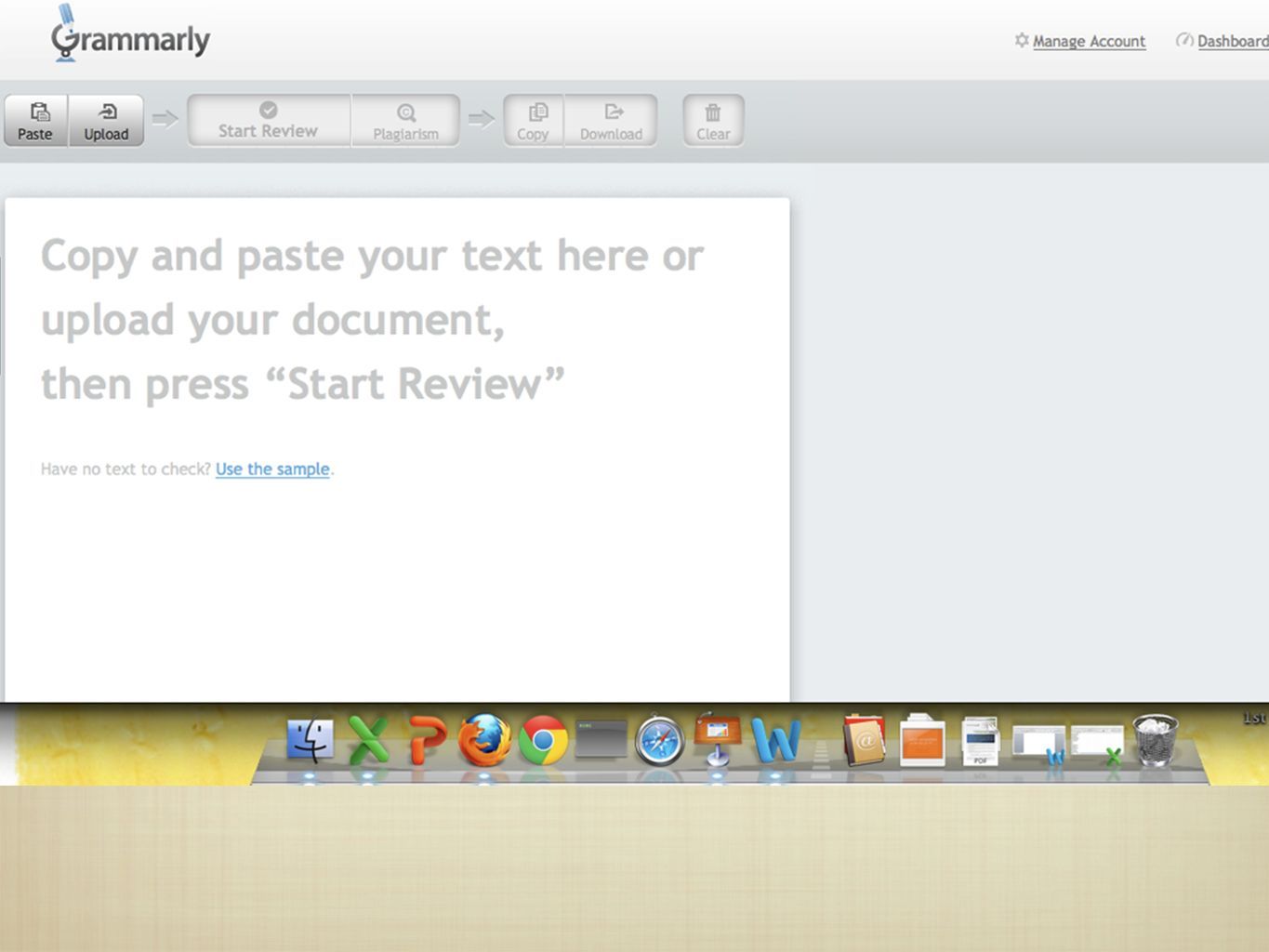Open the minimized Word window in dock
Viewport: 1269px width, 952px height.
[1038, 745]
